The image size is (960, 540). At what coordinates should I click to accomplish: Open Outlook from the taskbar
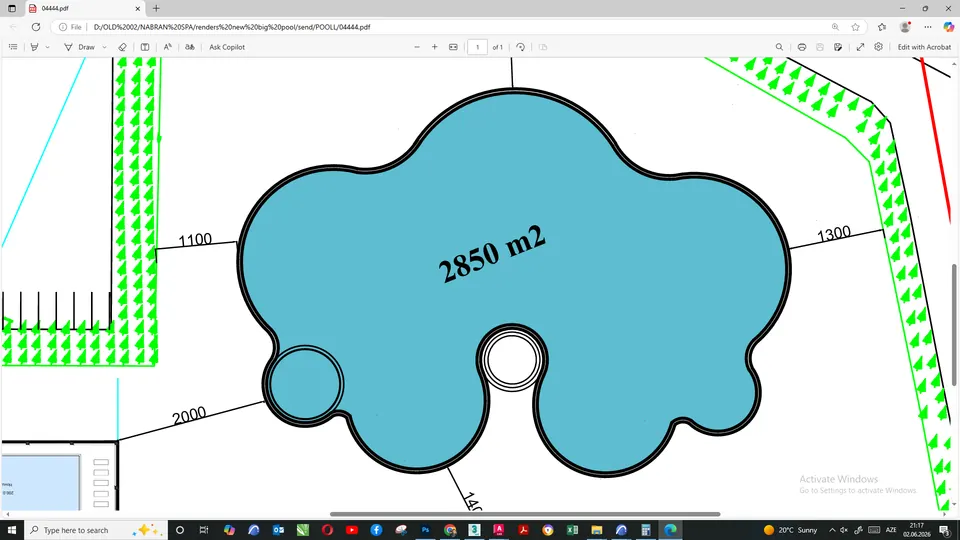coord(278,530)
